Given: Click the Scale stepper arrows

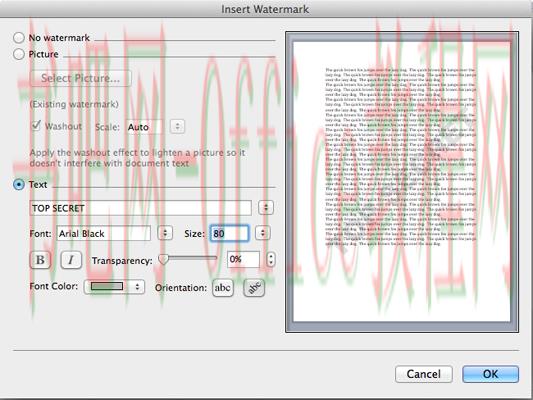Looking at the screenshot, I should [177, 126].
